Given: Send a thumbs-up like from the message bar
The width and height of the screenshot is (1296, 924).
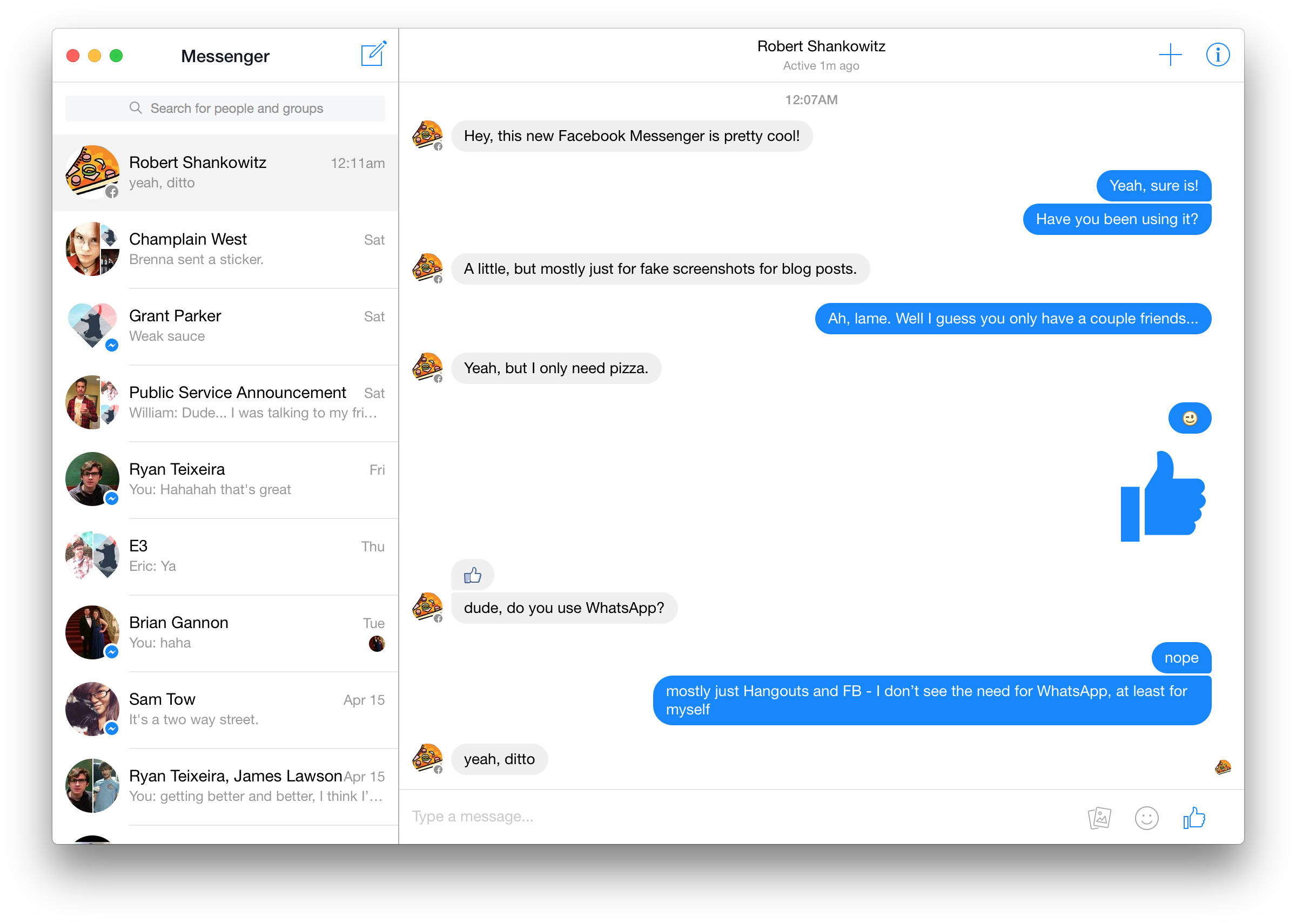Looking at the screenshot, I should click(x=1193, y=818).
